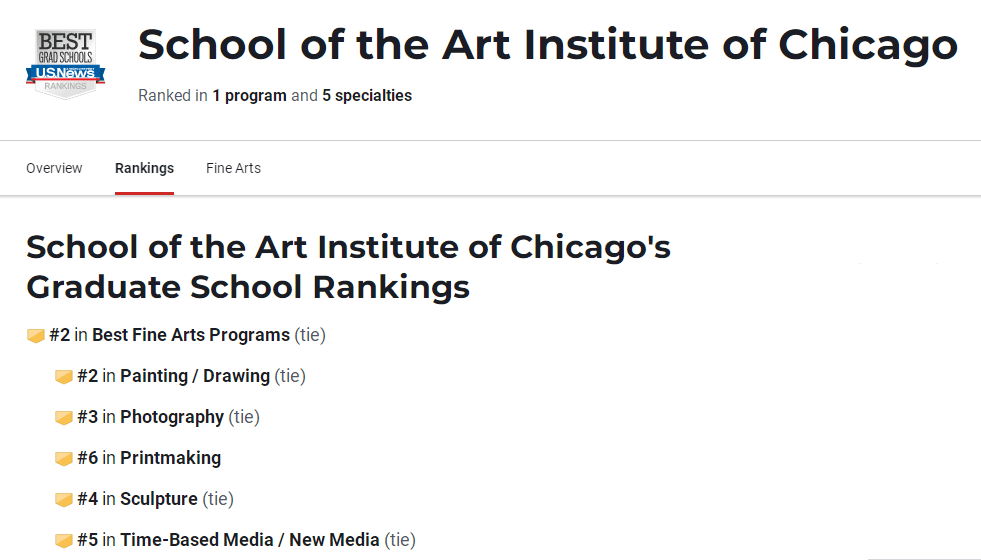The width and height of the screenshot is (981, 560).
Task: Follow the Sculpture ranking link
Action: pyautogui.click(x=159, y=499)
